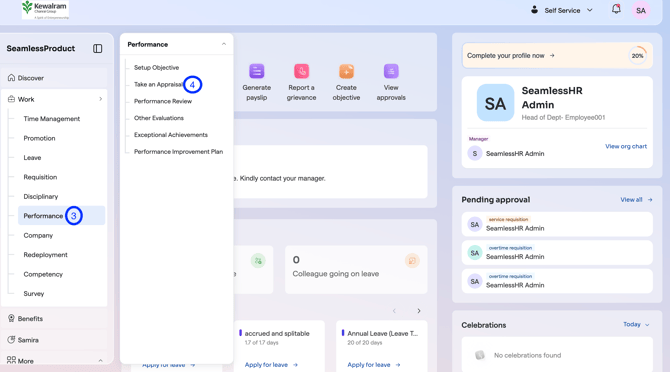Click the View all arrow icon
The height and width of the screenshot is (372, 670).
coord(650,199)
